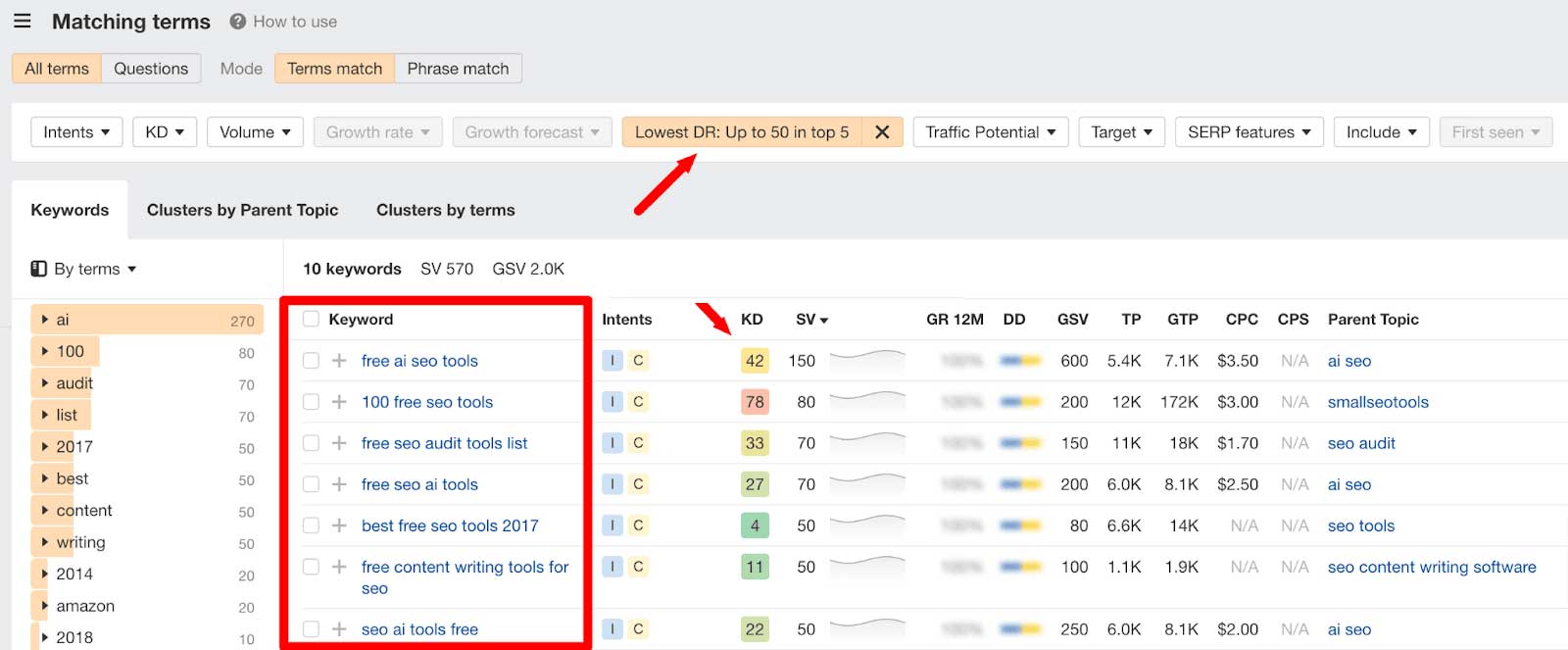Image resolution: width=1568 pixels, height=650 pixels.
Task: Expand the audit term group
Action: click(x=45, y=383)
